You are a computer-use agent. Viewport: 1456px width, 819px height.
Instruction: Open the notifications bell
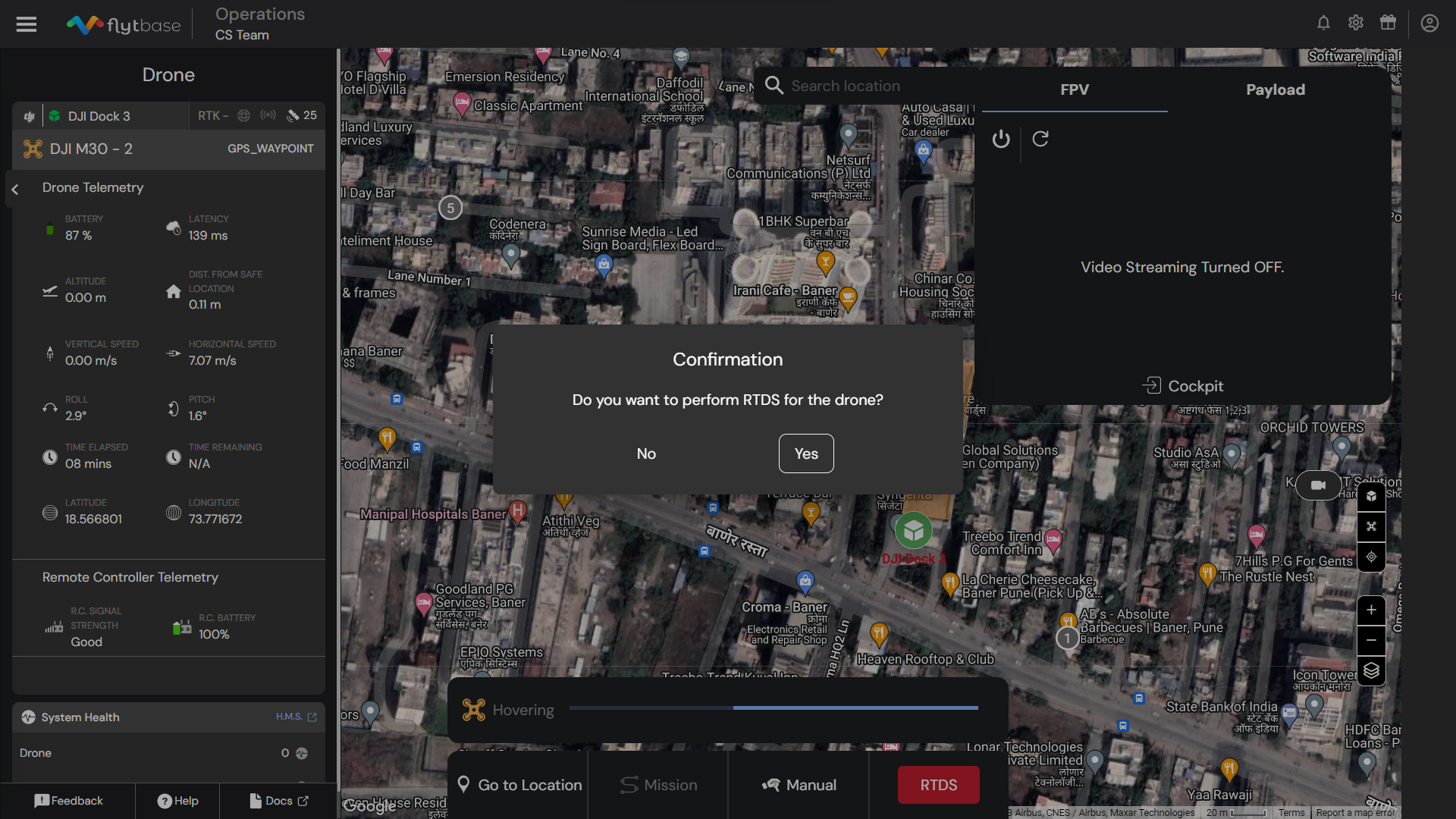pos(1323,23)
